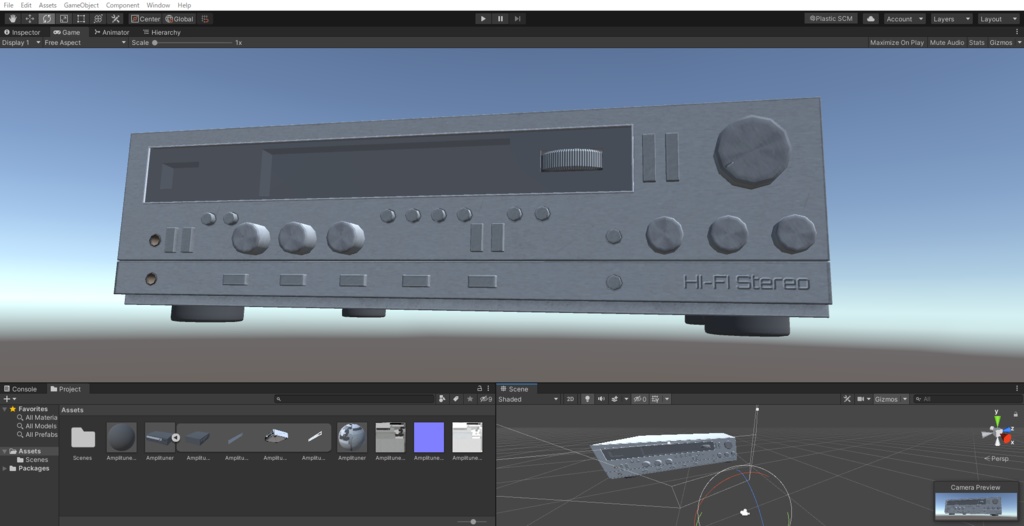The image size is (1024, 526).
Task: Click the Game view Scale slider
Action: (x=193, y=42)
